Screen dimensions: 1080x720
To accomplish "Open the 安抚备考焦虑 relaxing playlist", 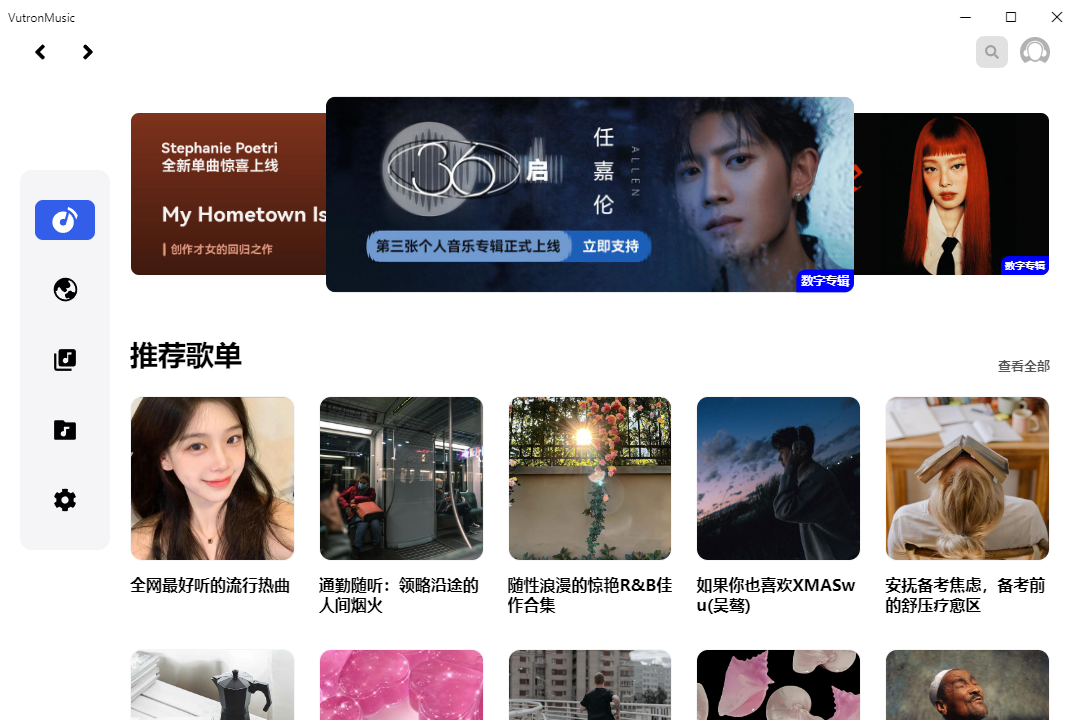I will 966,478.
